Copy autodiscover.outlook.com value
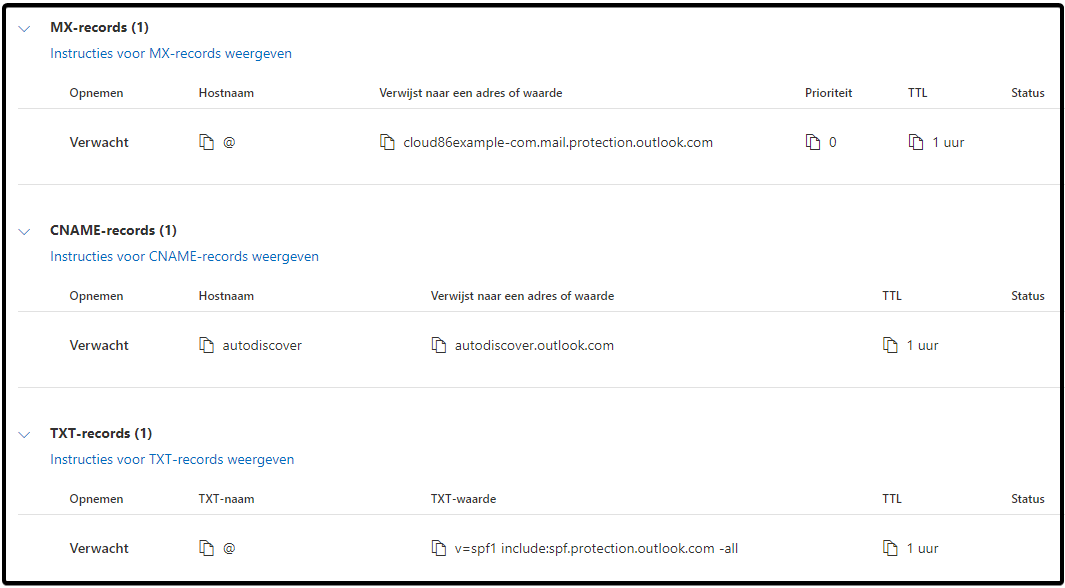Viewport: 1065px width, 588px height. (439, 345)
